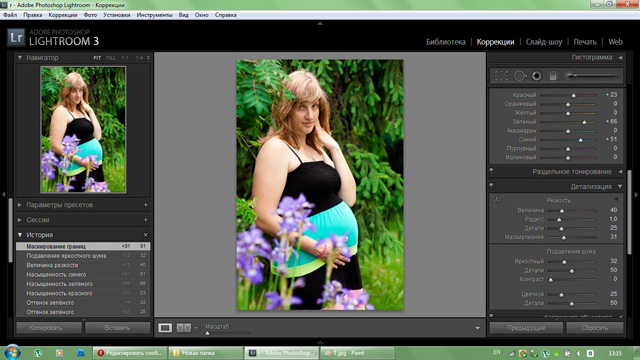
Task: Open 1.jpg - Paint taskbar window
Action: (358, 353)
